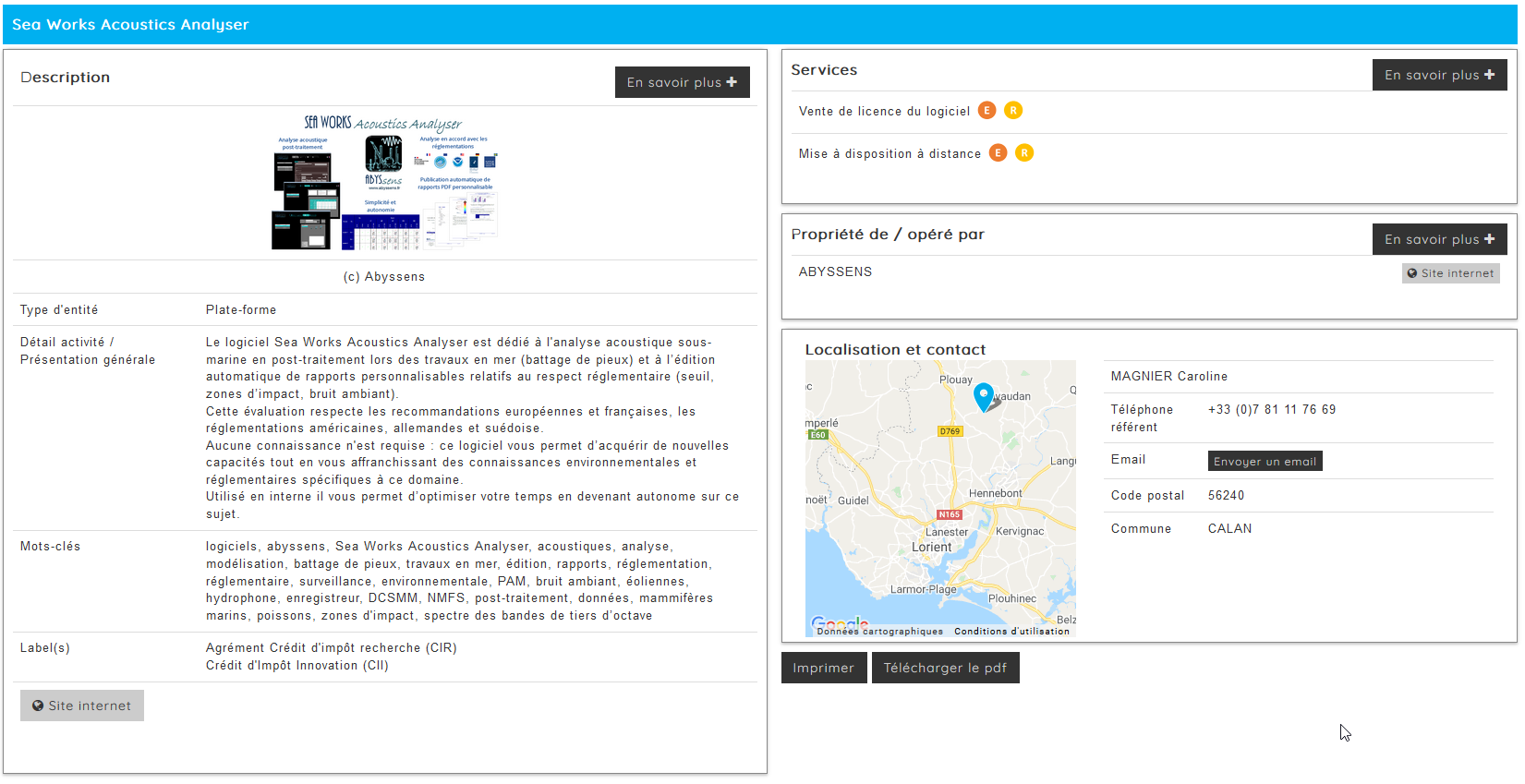Open Site internet button under Label(s)
Viewport: 1525px width, 784px height.
pos(82,706)
